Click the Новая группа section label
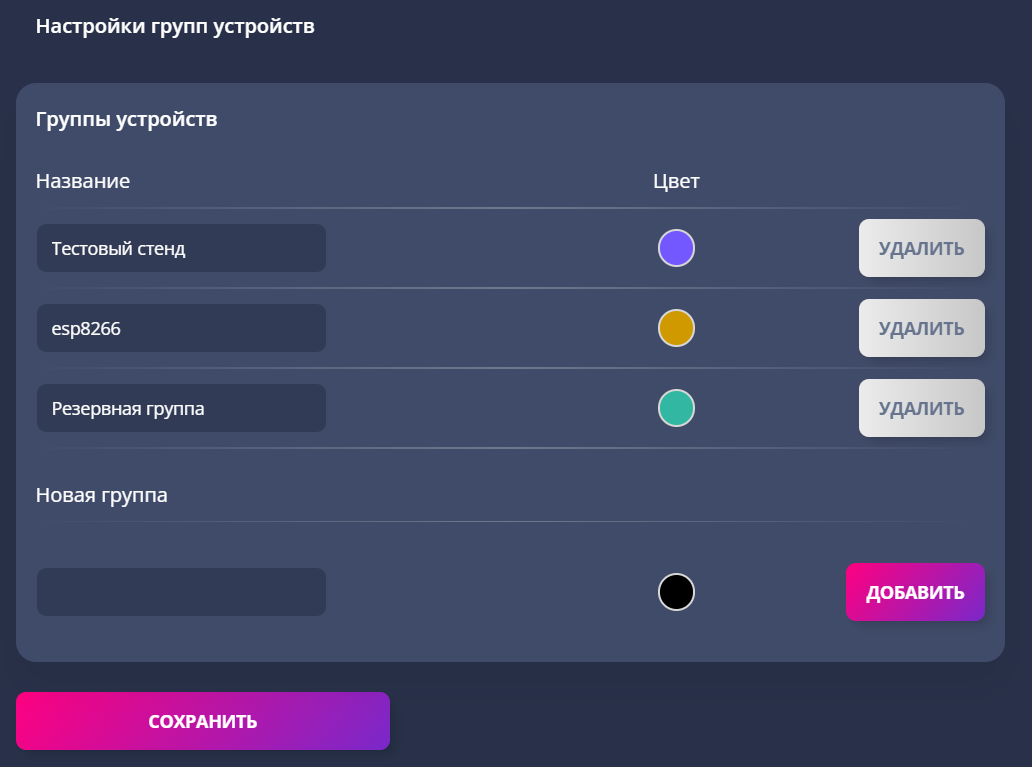This screenshot has width=1032, height=767. click(x=101, y=495)
